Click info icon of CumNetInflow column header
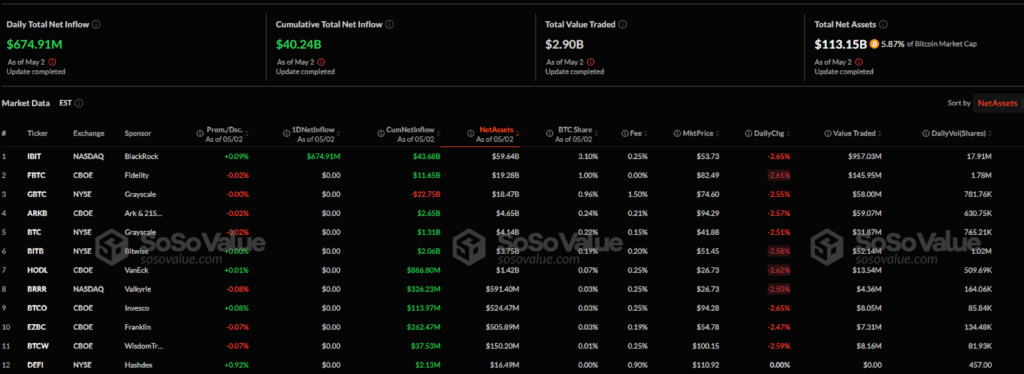The width and height of the screenshot is (1024, 374). pyautogui.click(x=381, y=133)
